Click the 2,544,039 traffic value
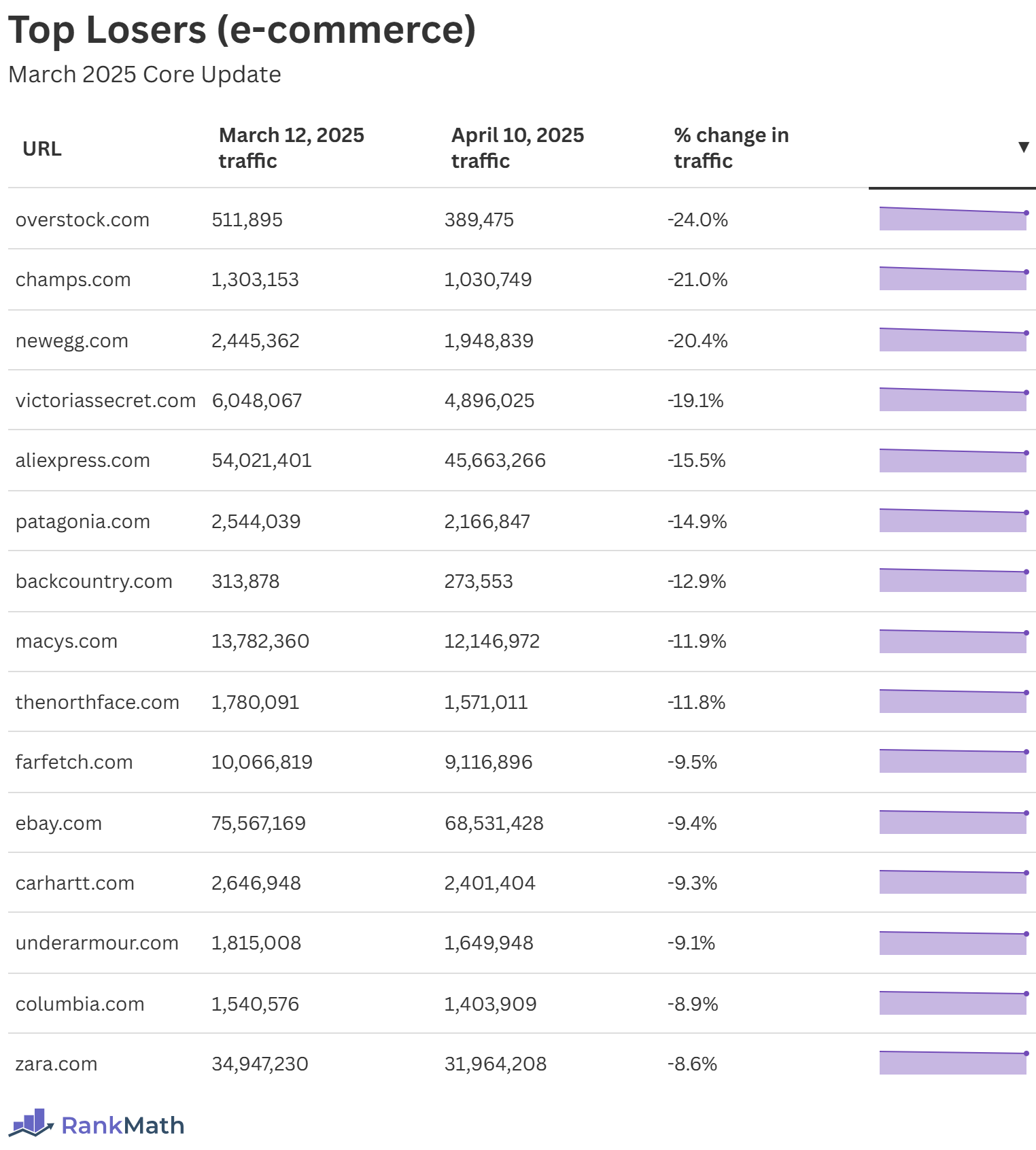1036x1150 pixels. click(x=256, y=521)
